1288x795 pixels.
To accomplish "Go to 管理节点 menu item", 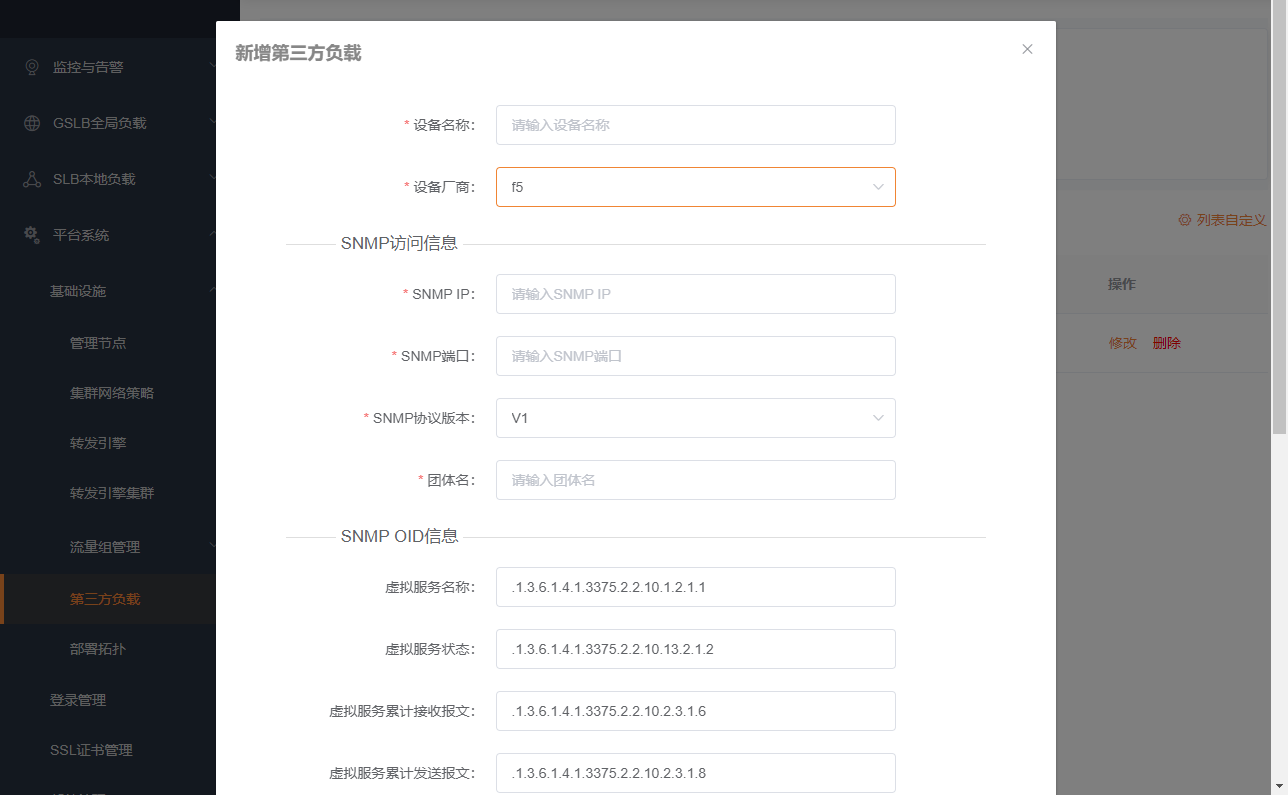I will pos(98,343).
